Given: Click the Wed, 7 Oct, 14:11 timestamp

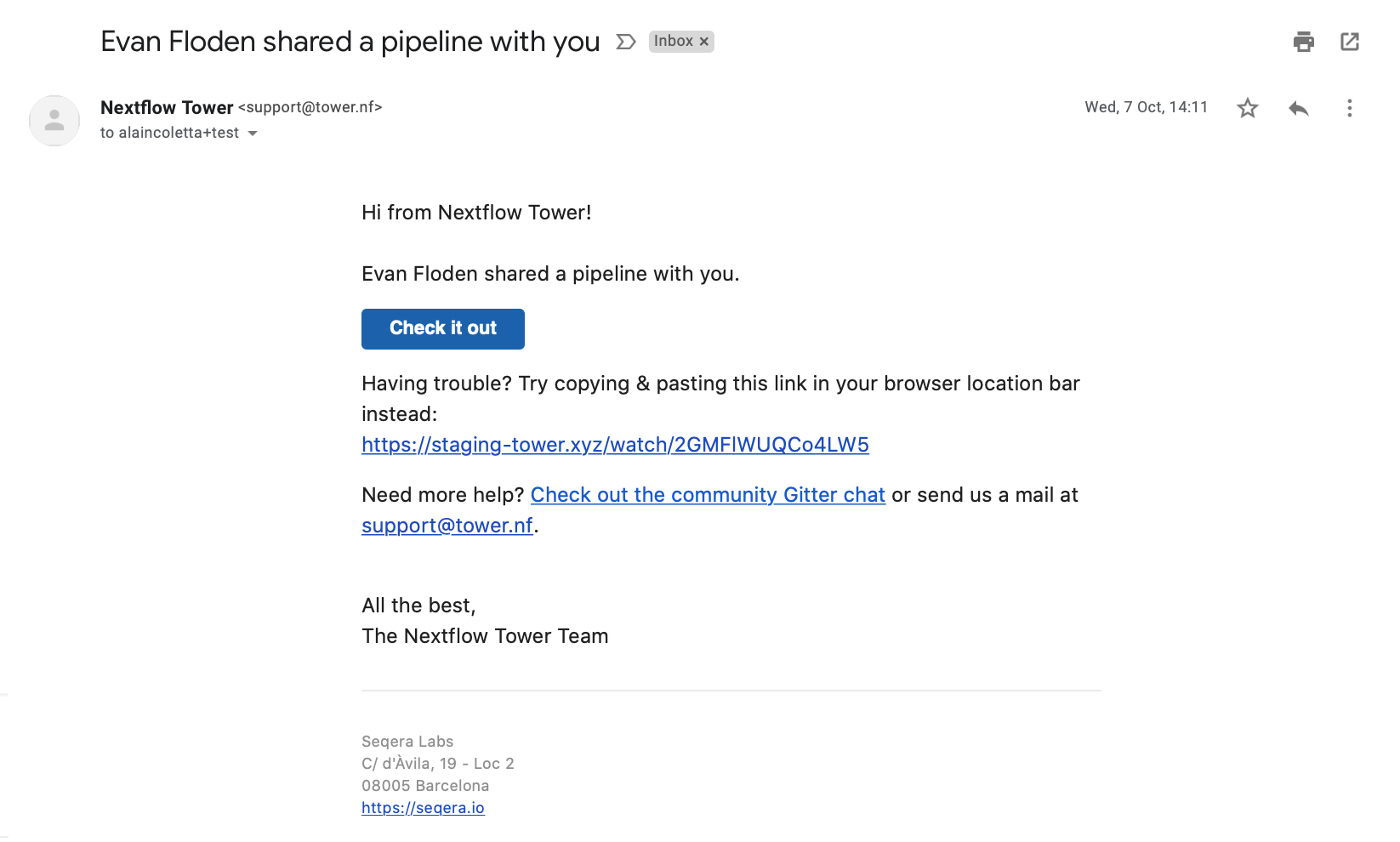Looking at the screenshot, I should [x=1146, y=107].
